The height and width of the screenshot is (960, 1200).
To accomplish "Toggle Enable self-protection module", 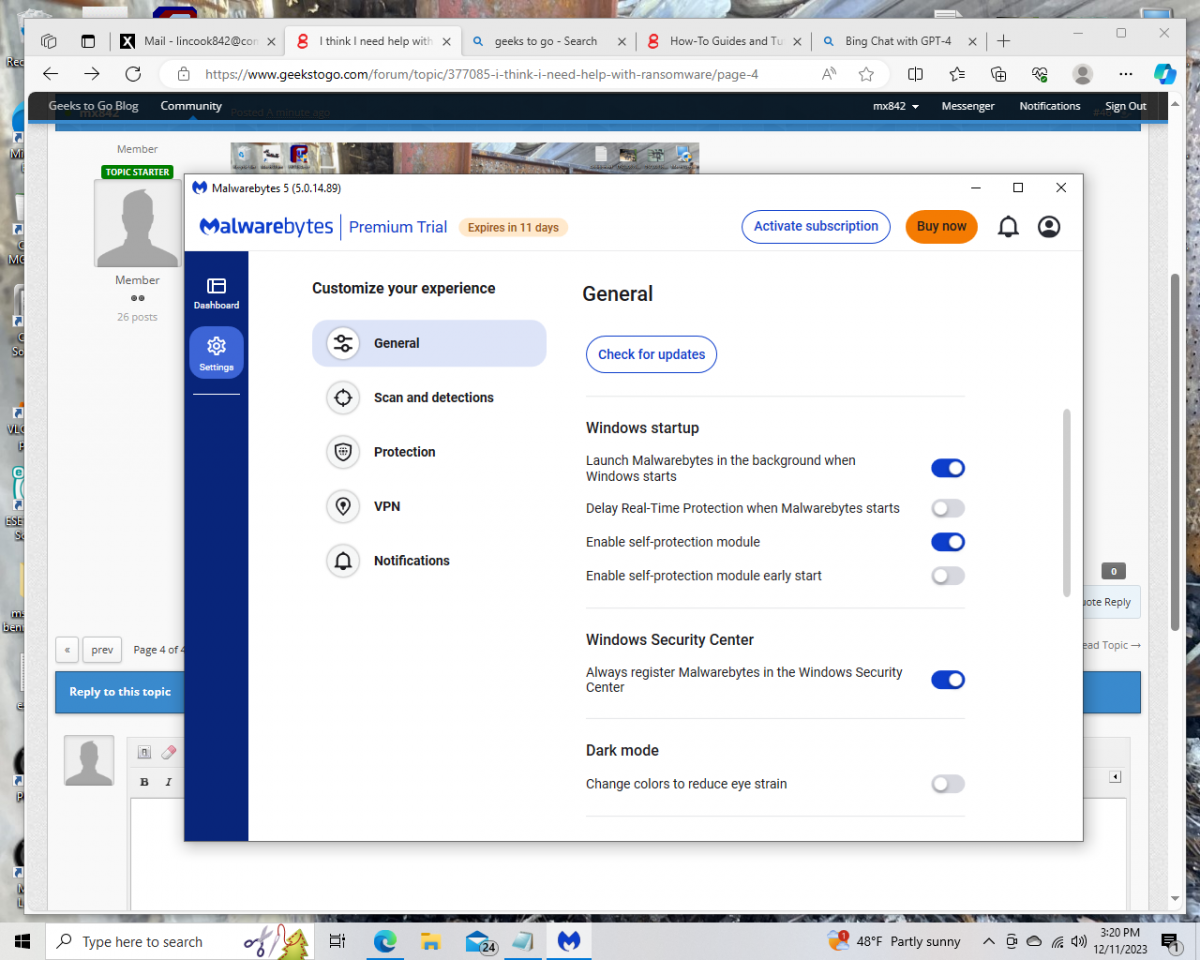I will (x=948, y=542).
